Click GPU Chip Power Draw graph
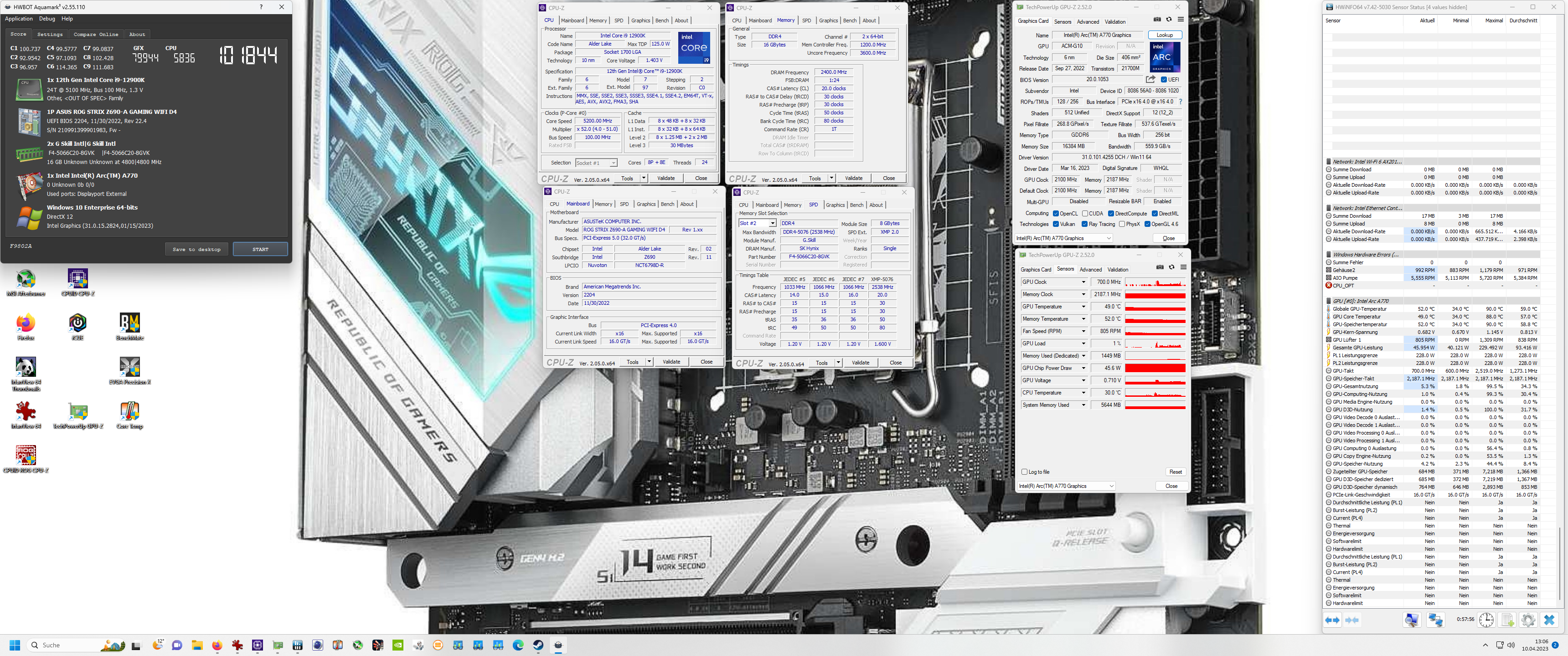This screenshot has height=656, width=1568. pyautogui.click(x=1155, y=368)
